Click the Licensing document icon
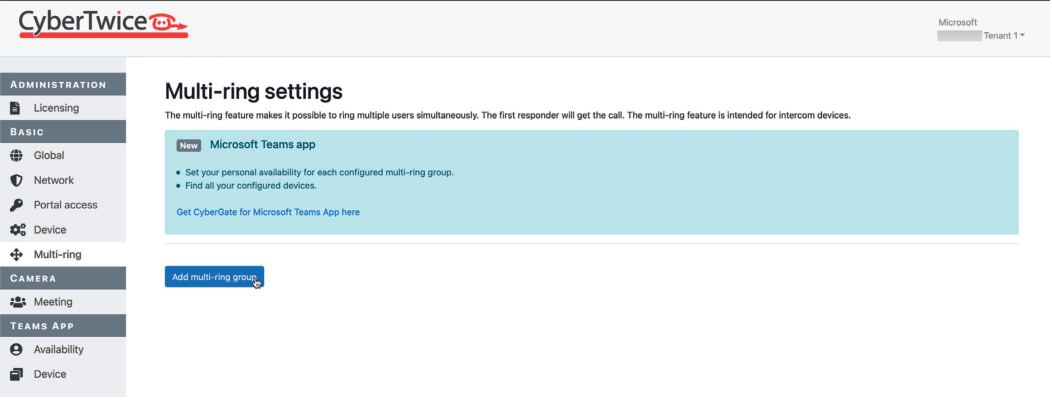 [17, 108]
